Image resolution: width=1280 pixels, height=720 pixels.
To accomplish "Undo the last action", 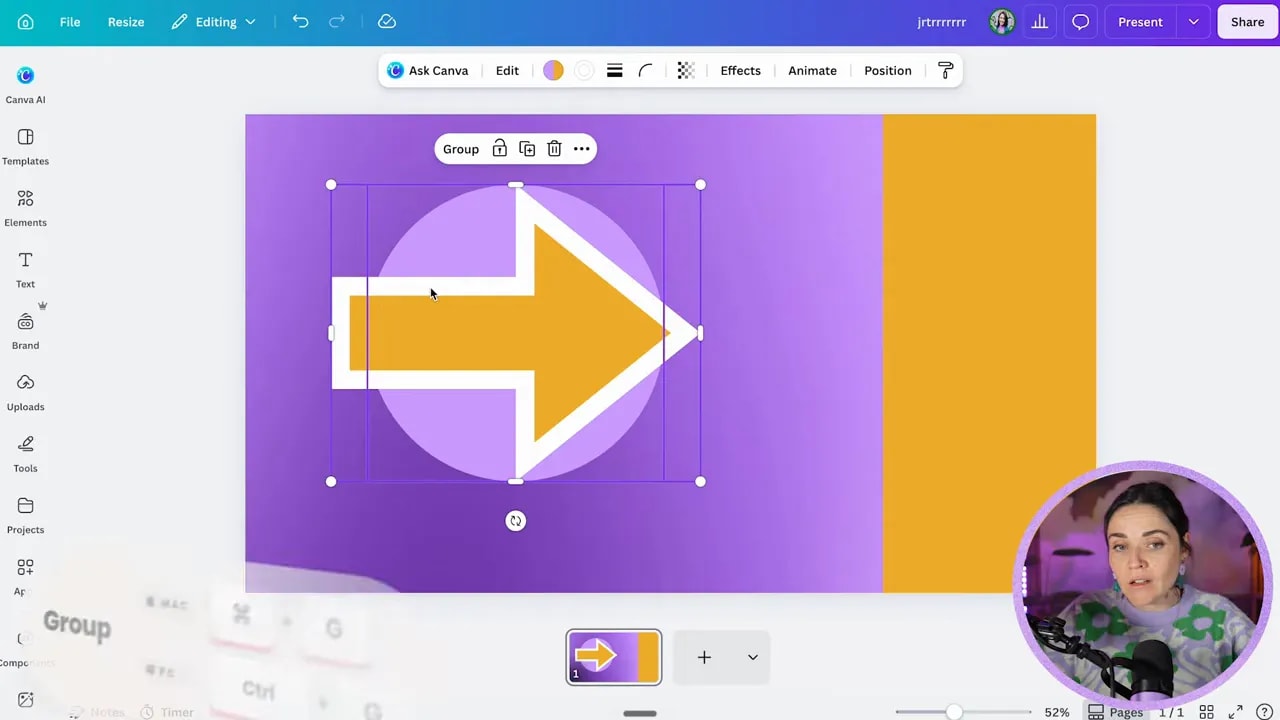I will click(300, 22).
